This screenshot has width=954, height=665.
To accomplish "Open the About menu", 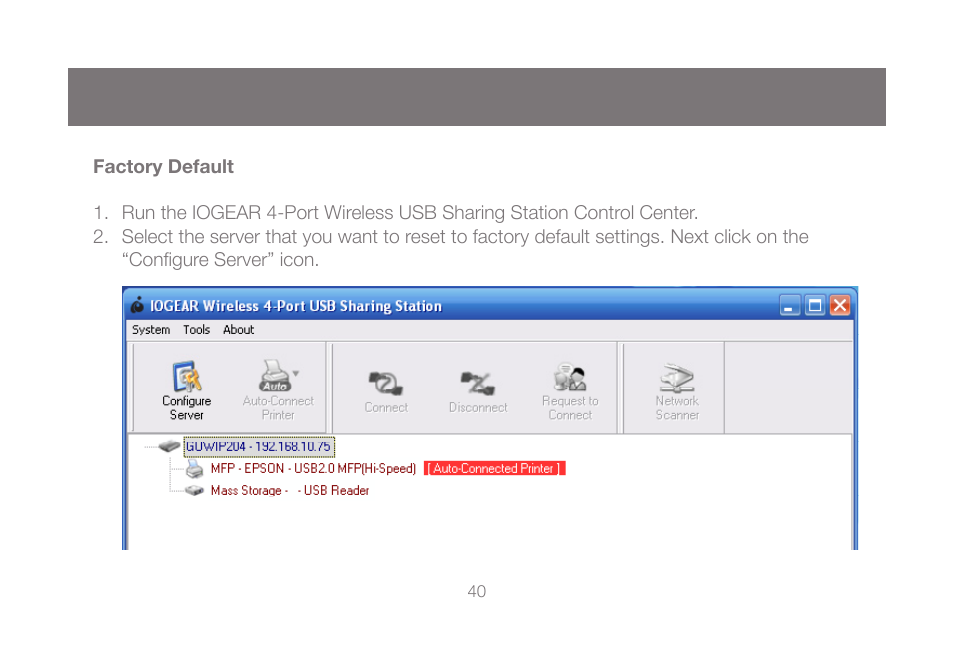I will tap(238, 330).
